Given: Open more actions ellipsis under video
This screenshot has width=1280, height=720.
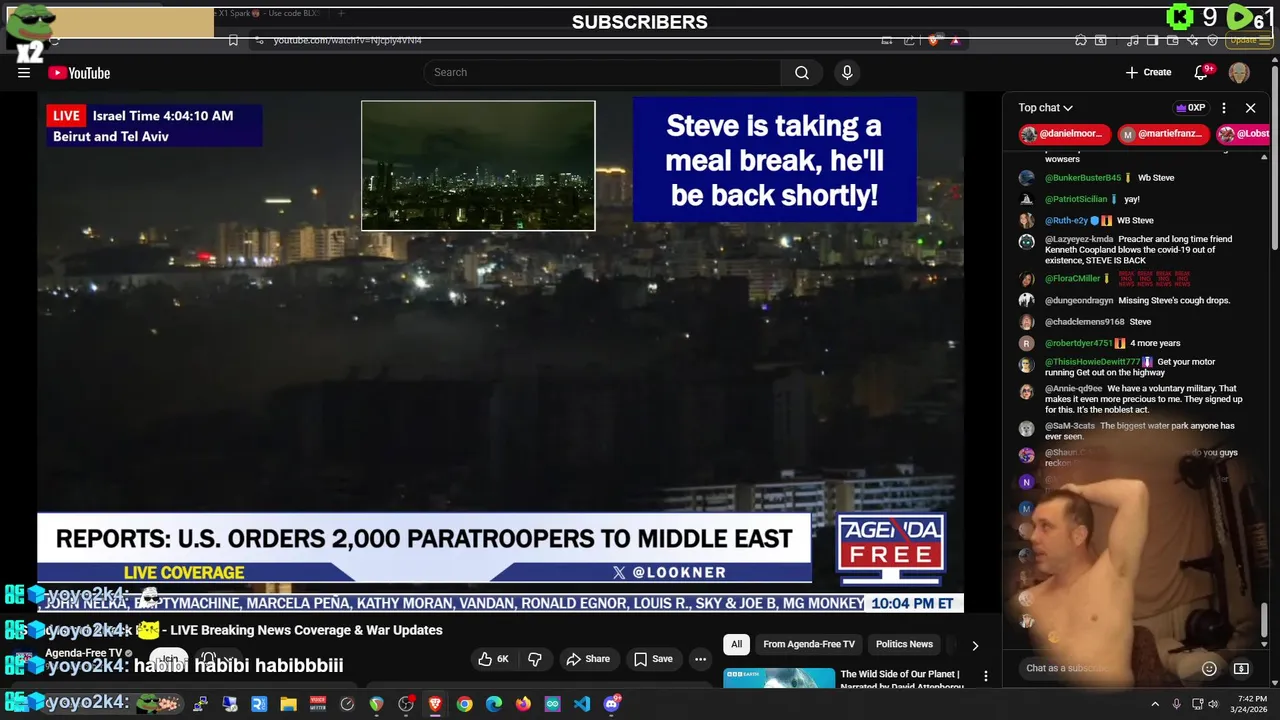Looking at the screenshot, I should (x=700, y=659).
